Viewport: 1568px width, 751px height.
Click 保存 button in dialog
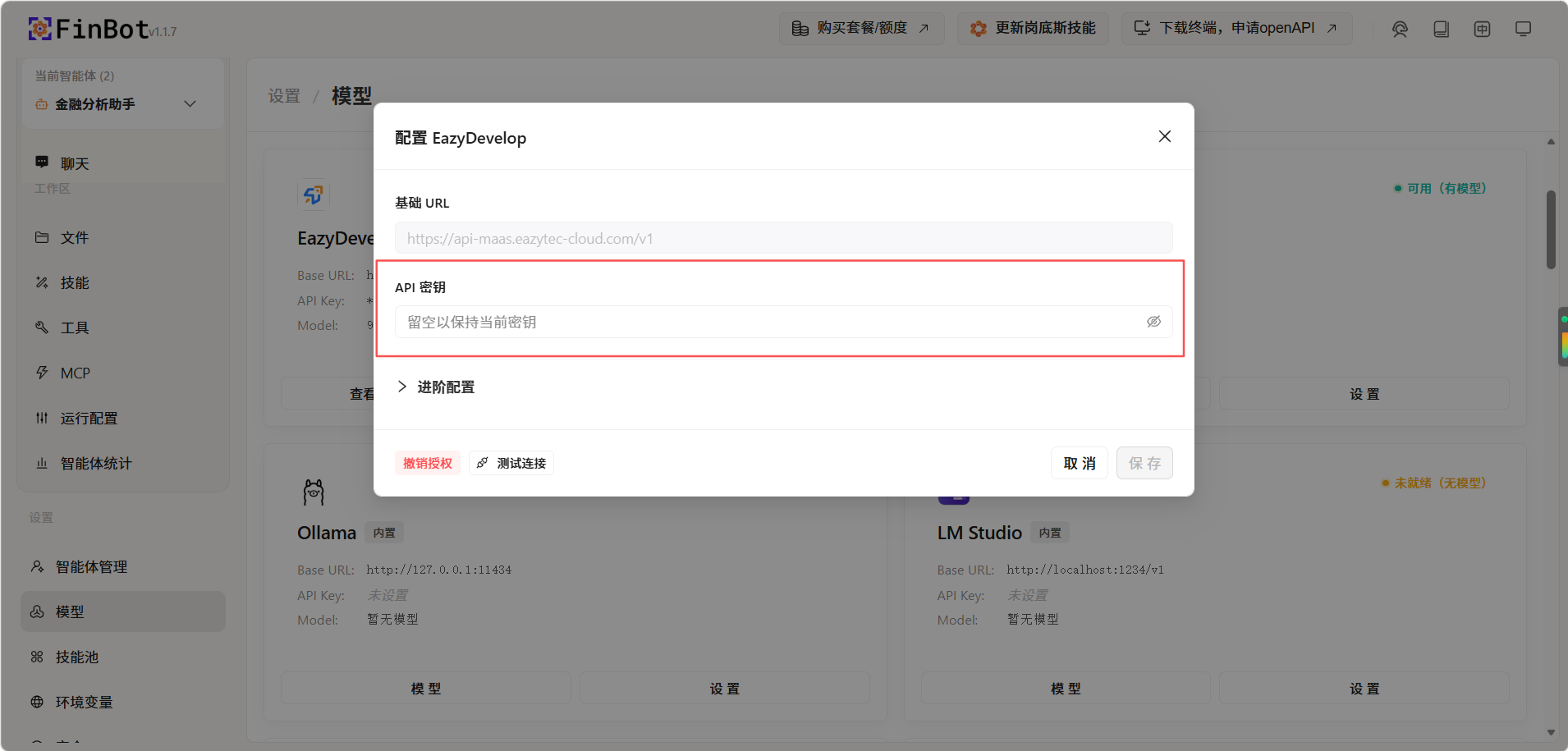[x=1144, y=463]
